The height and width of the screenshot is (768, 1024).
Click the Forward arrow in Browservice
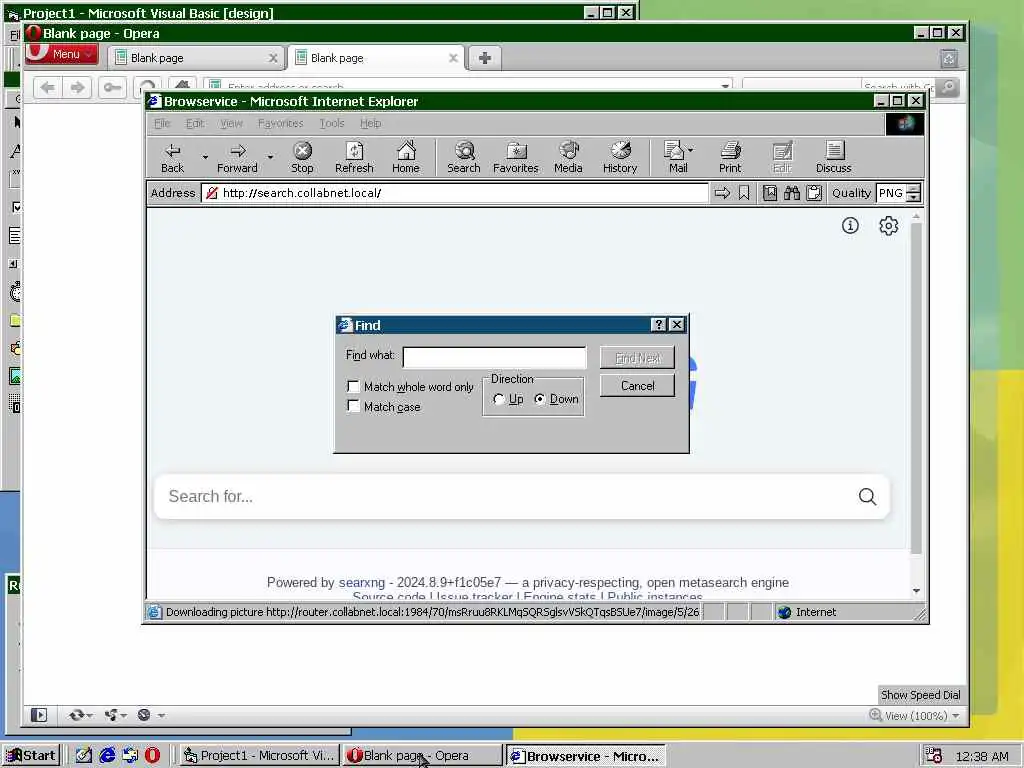pos(237,158)
